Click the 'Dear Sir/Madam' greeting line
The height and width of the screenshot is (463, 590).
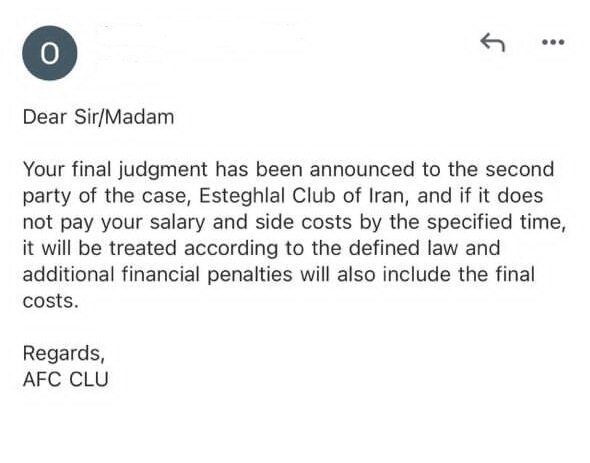click(99, 117)
